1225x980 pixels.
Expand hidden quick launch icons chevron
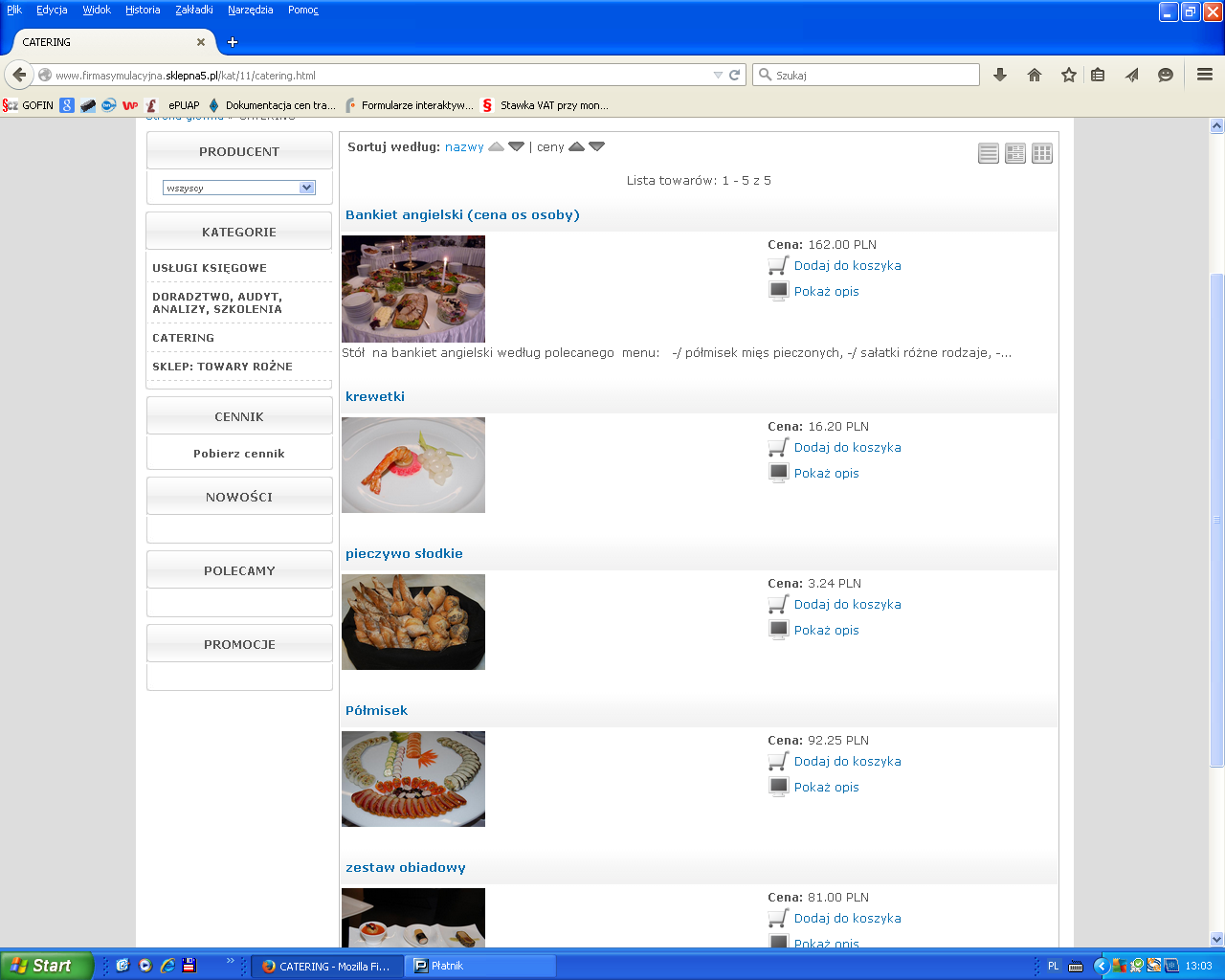230,961
